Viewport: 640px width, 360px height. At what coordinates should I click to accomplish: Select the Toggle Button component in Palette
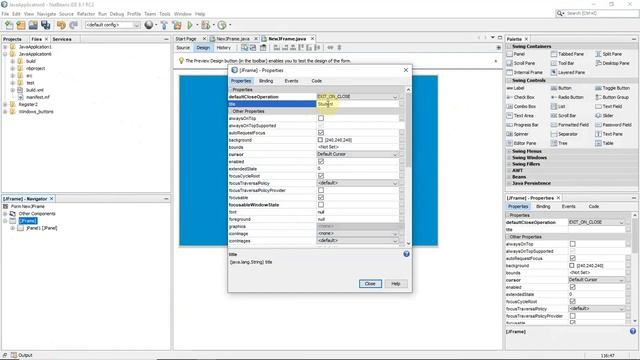[612, 88]
